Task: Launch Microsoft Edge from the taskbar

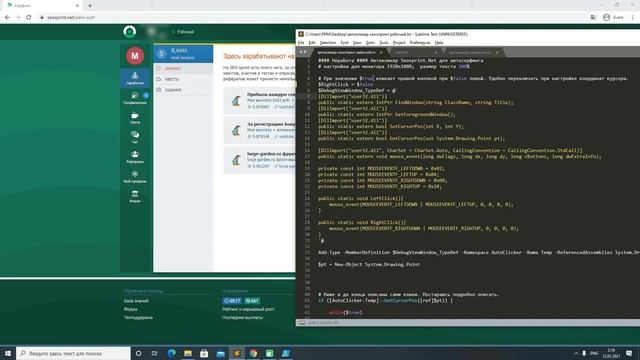Action: [x=171, y=353]
